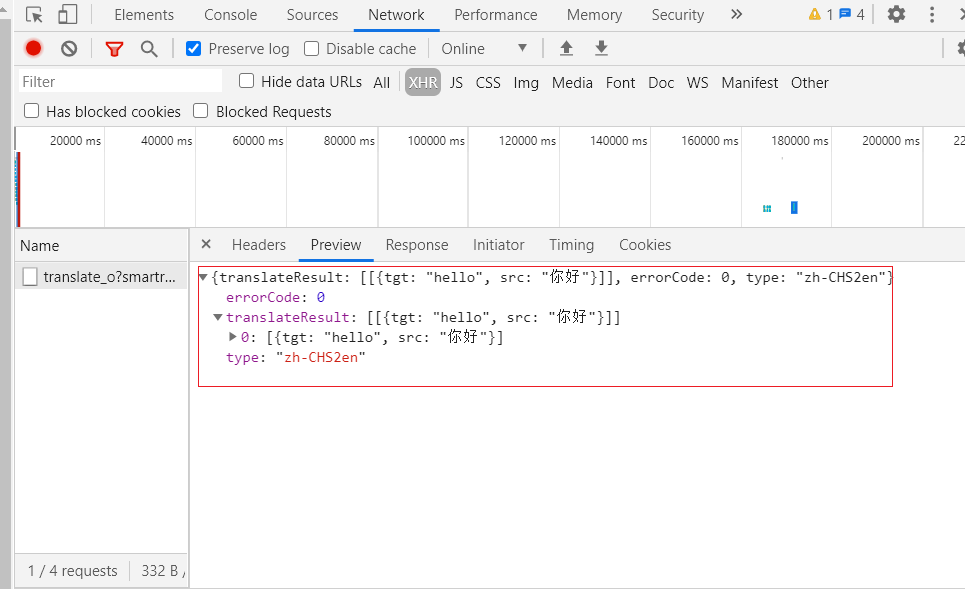Expand the 0 array item node
The height and width of the screenshot is (589, 965).
(233, 337)
